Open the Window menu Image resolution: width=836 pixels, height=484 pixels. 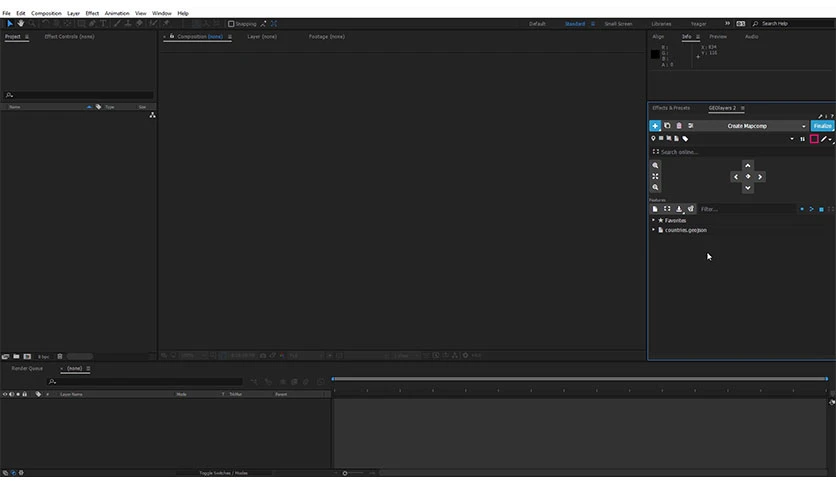coord(162,13)
